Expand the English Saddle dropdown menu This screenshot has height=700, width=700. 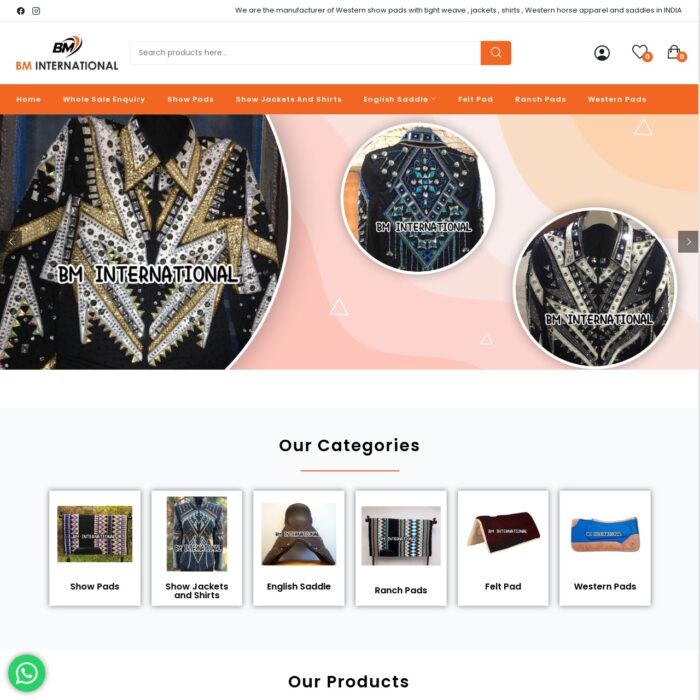399,99
